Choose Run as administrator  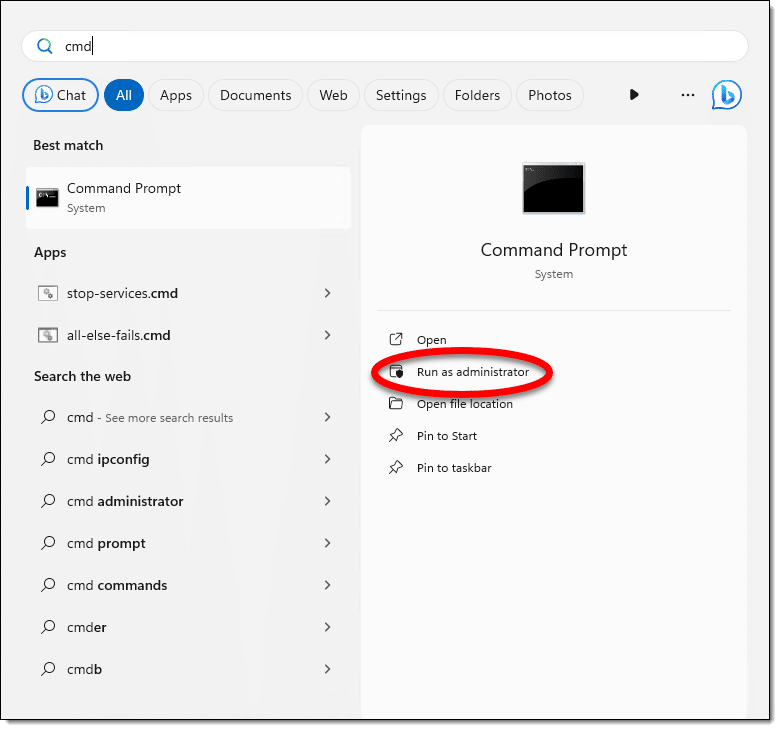(x=472, y=372)
